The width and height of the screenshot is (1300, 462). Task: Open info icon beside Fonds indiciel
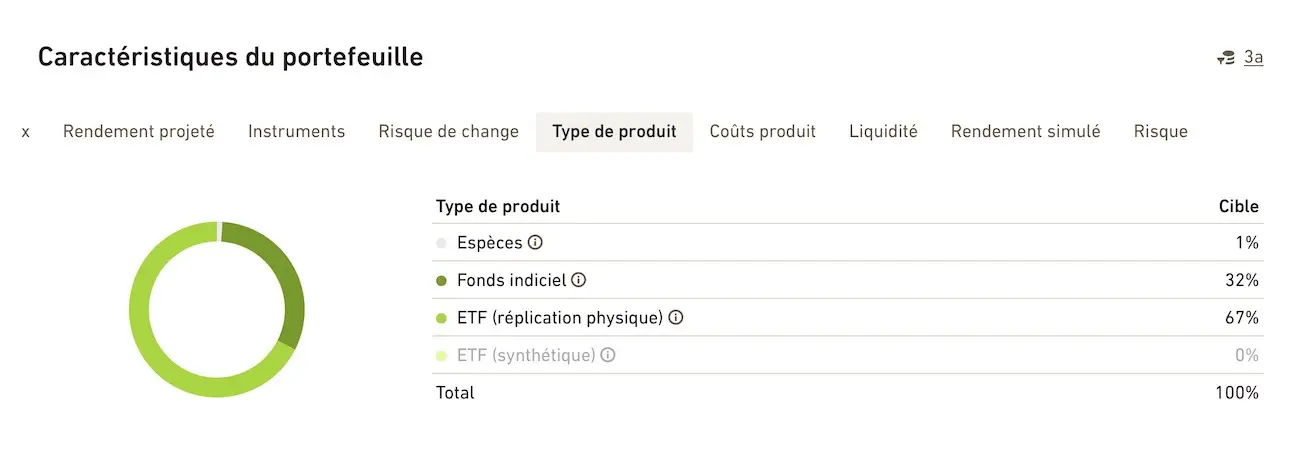tap(578, 281)
